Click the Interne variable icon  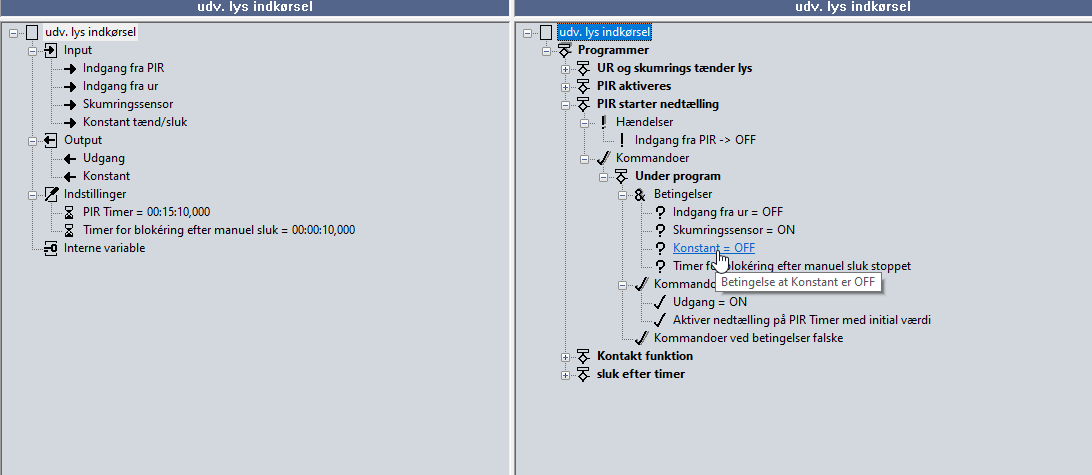(51, 248)
